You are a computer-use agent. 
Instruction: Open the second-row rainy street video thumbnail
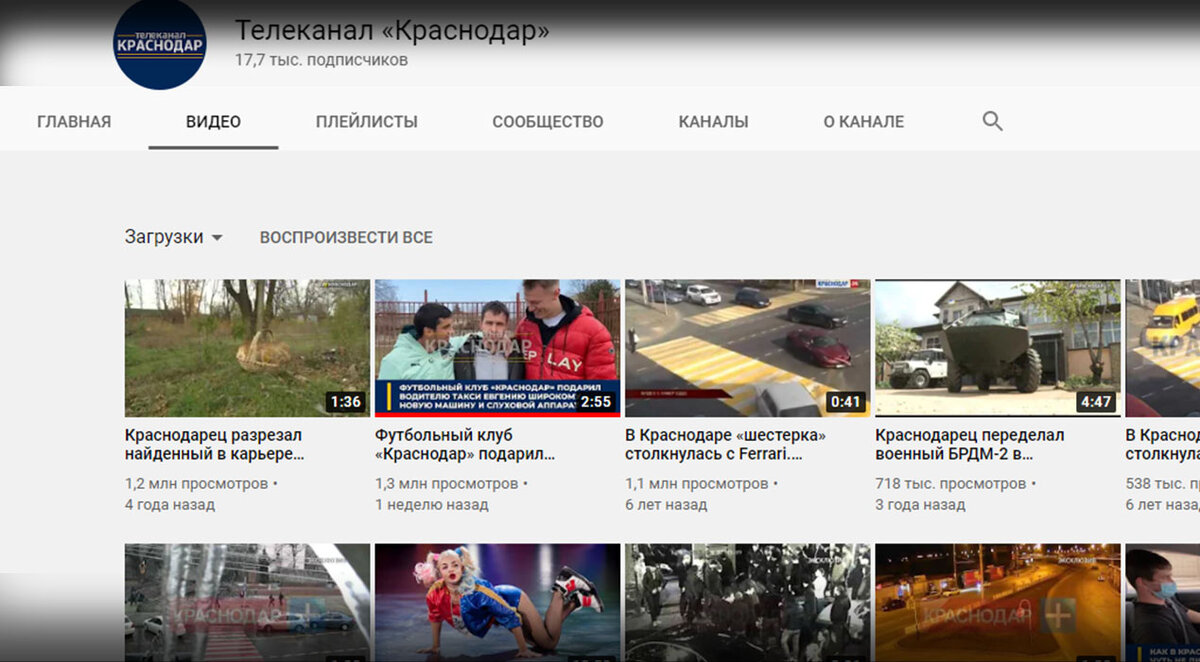247,602
